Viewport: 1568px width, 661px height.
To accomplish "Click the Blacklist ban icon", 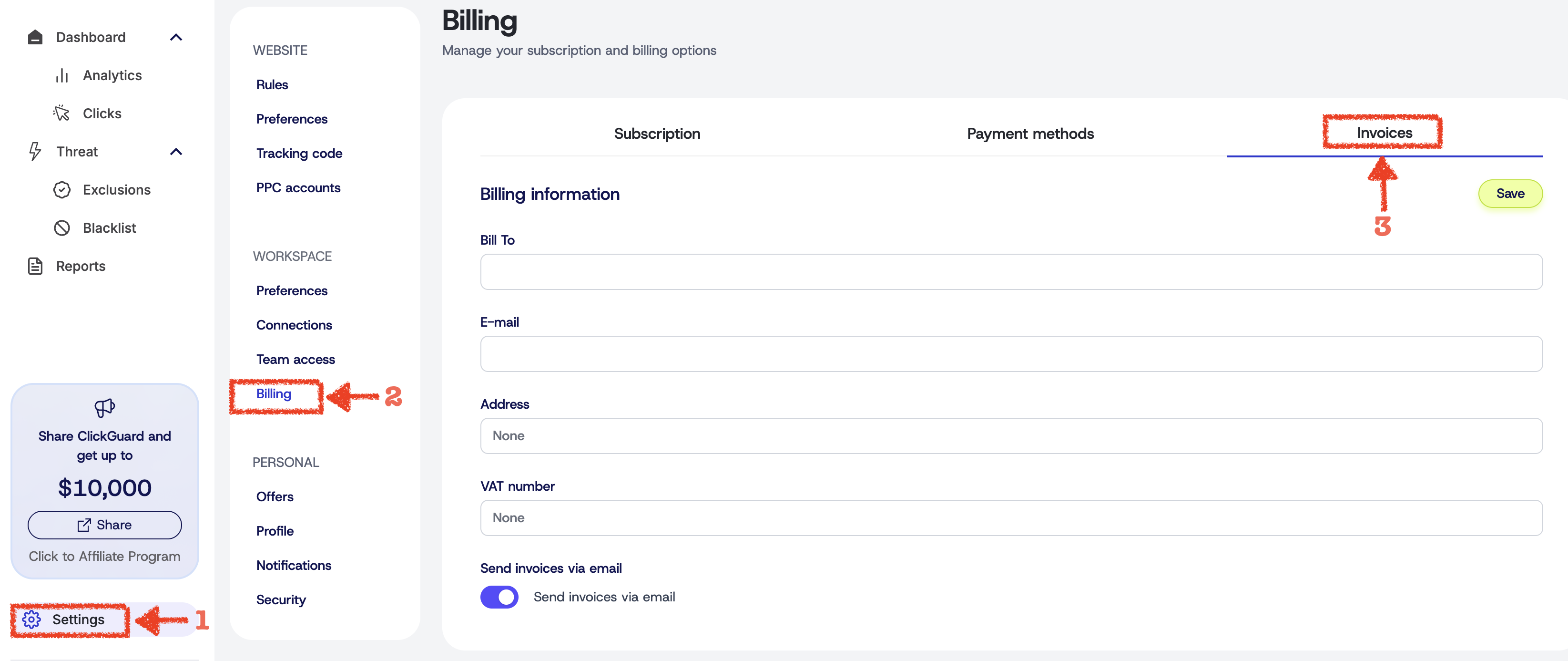I will click(x=61, y=228).
